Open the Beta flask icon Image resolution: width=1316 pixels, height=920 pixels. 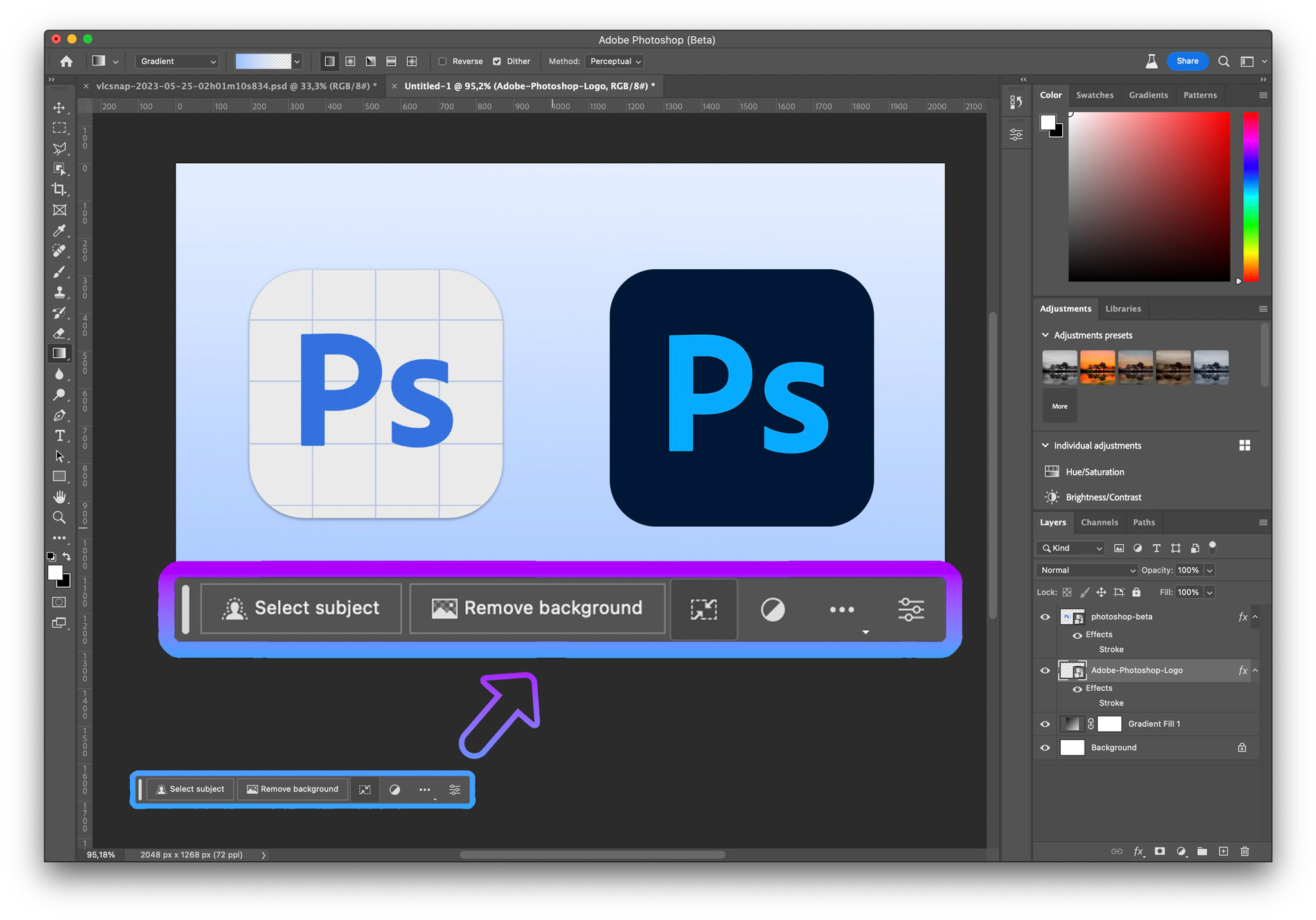pos(1151,61)
